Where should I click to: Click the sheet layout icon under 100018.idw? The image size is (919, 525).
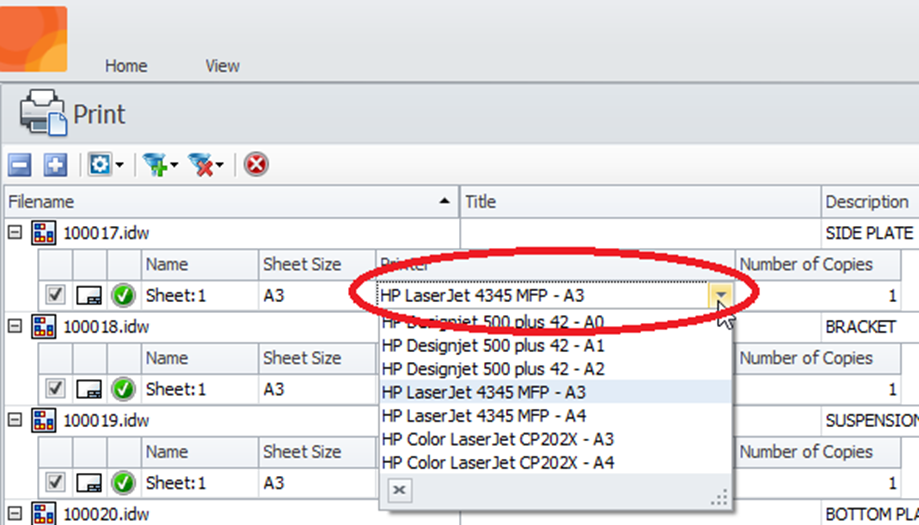(89, 390)
